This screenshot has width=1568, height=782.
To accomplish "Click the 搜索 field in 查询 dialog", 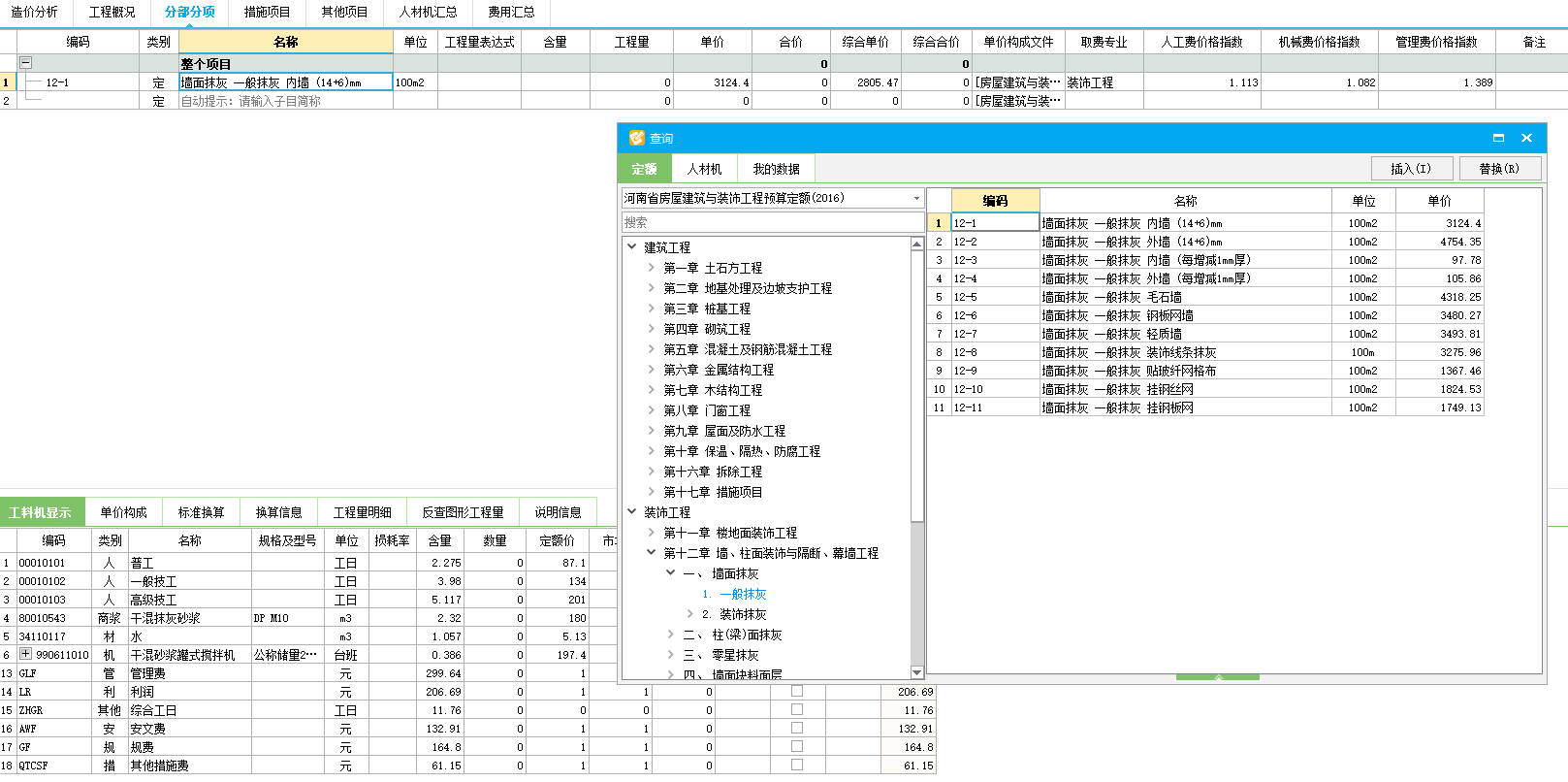I will 772,223.
